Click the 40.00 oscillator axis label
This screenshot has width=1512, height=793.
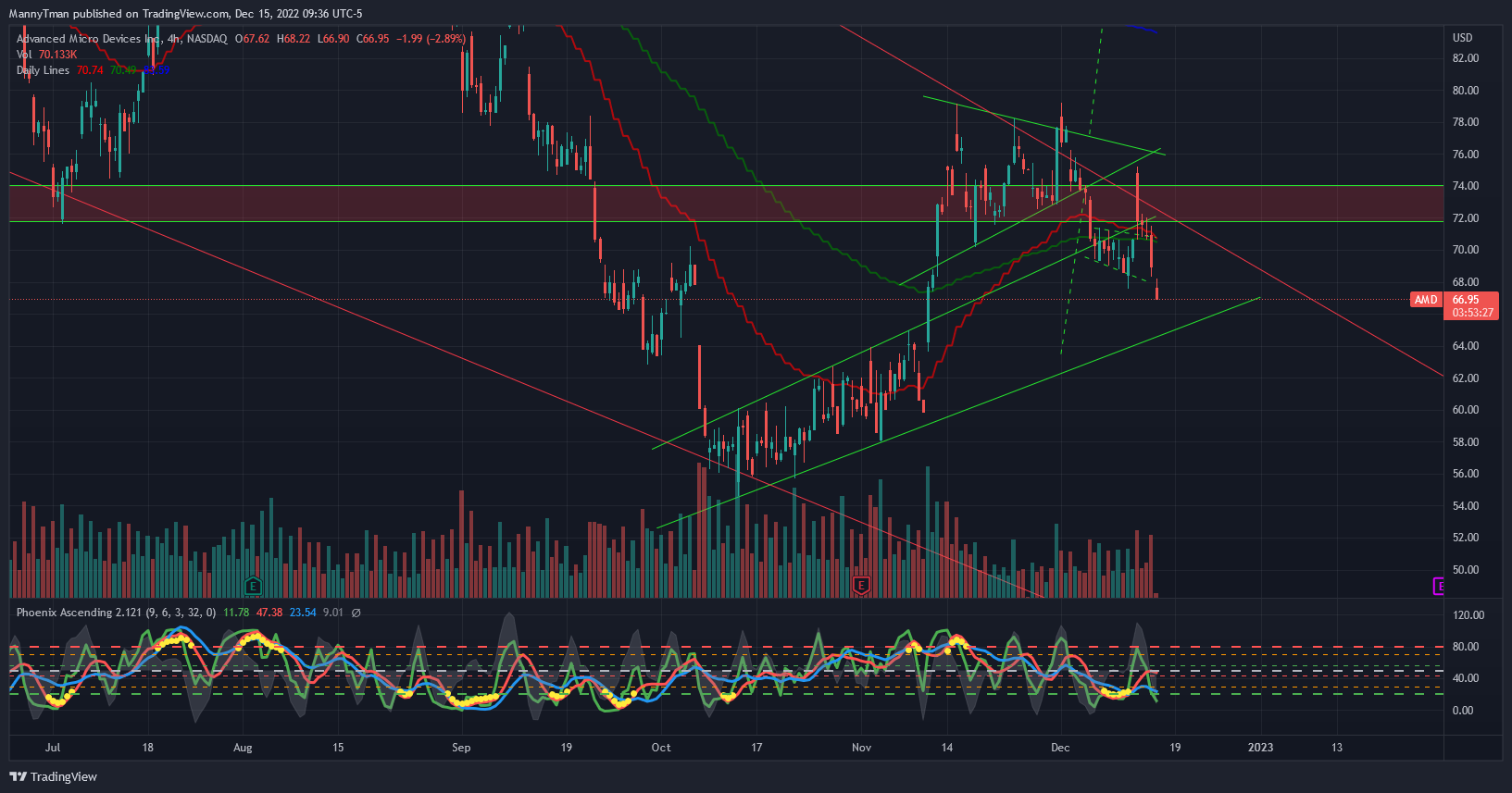coord(1466,678)
